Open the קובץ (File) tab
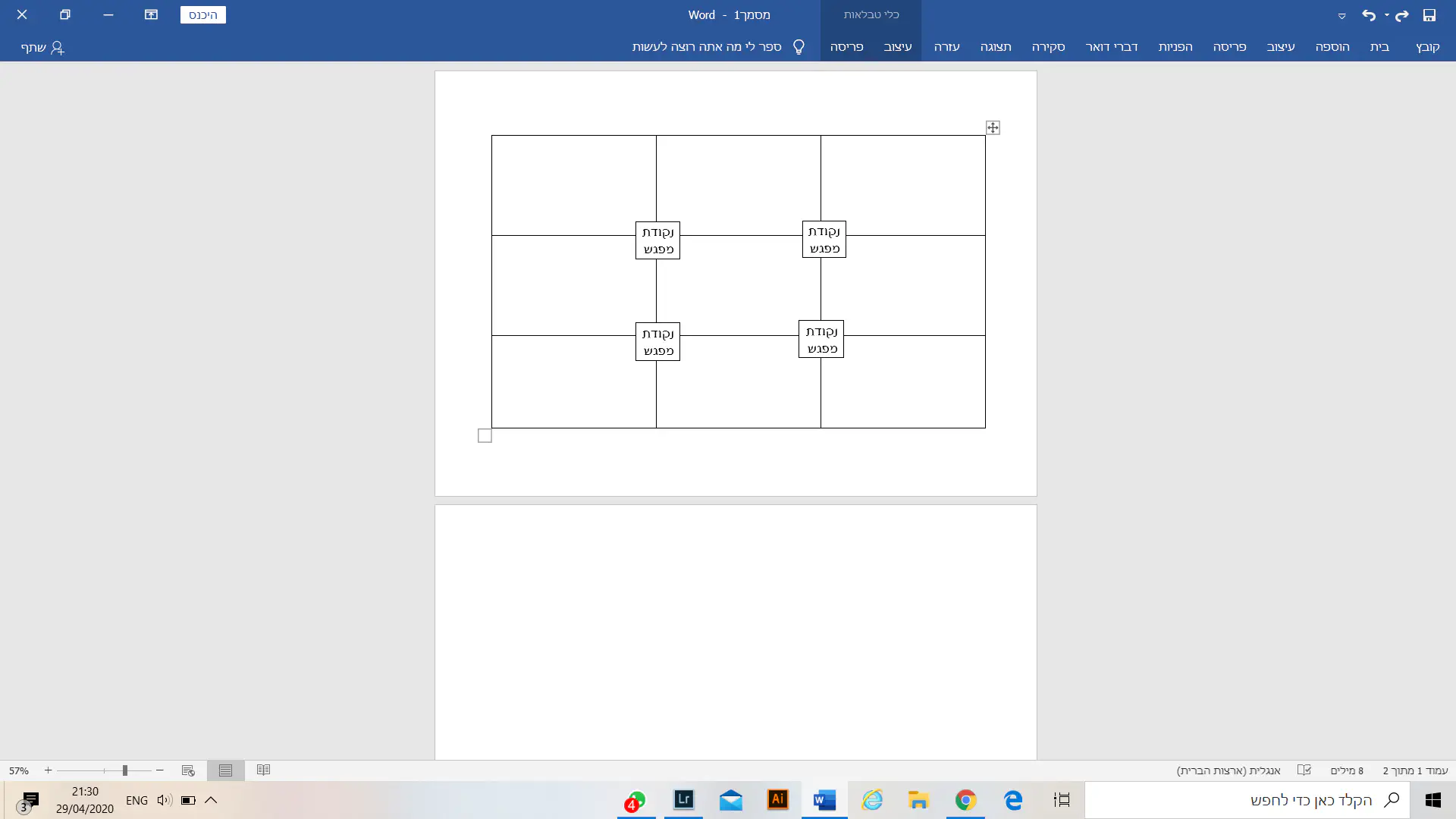Screen dimensions: 1456x819 (x=1427, y=47)
